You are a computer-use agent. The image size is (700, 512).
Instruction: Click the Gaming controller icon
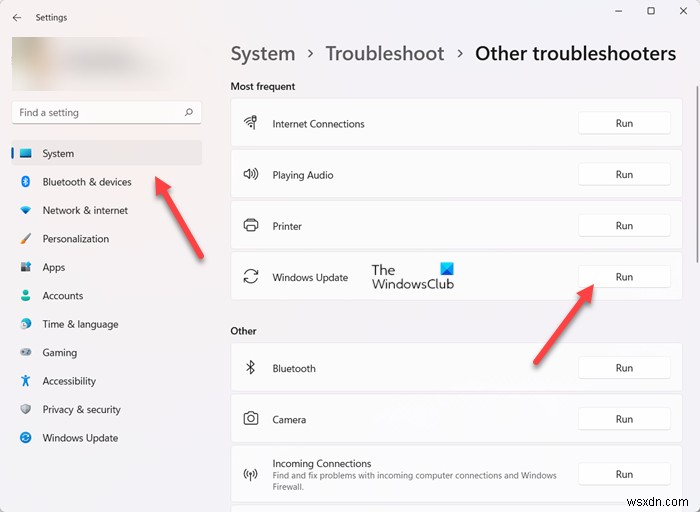click(x=26, y=352)
